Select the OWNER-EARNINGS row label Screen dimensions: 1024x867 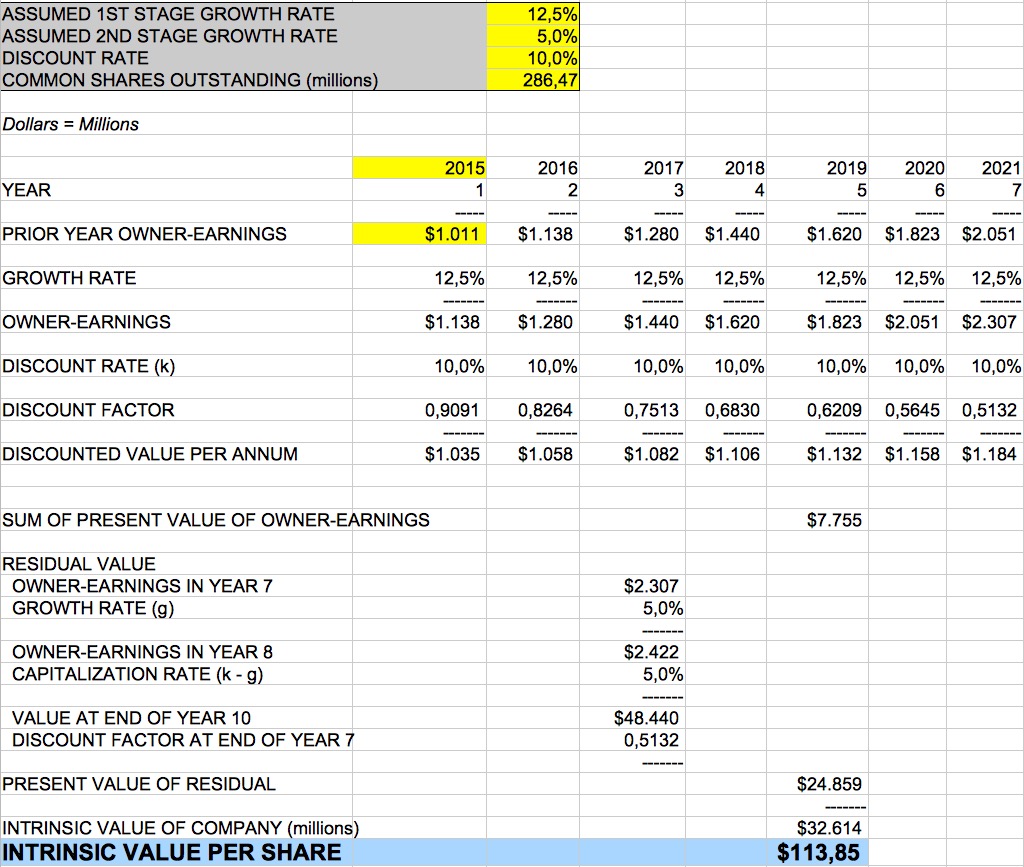(x=86, y=322)
